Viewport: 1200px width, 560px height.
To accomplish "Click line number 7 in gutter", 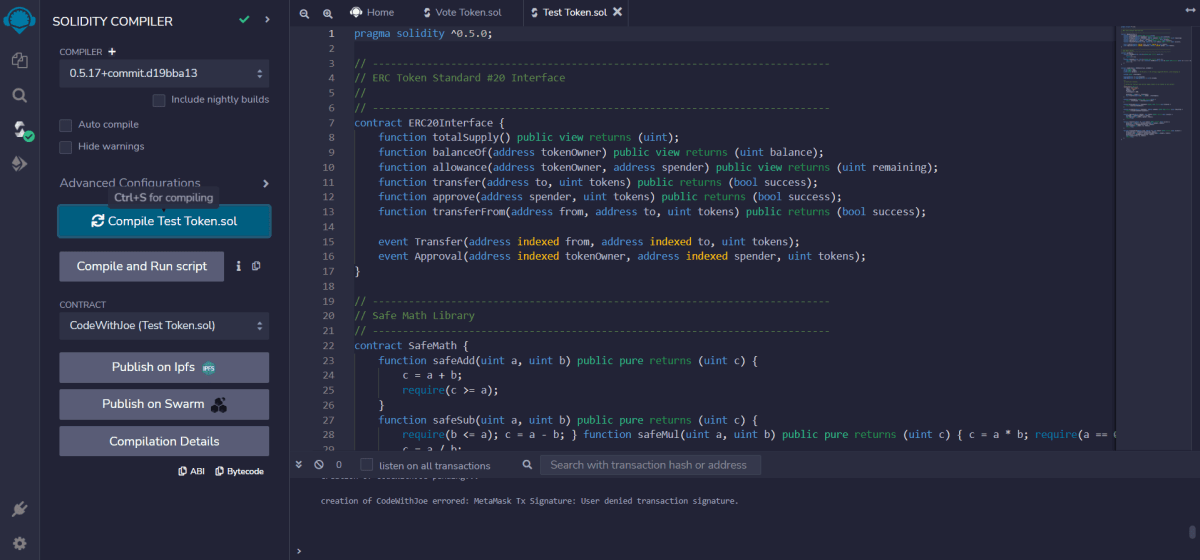I will (330, 123).
